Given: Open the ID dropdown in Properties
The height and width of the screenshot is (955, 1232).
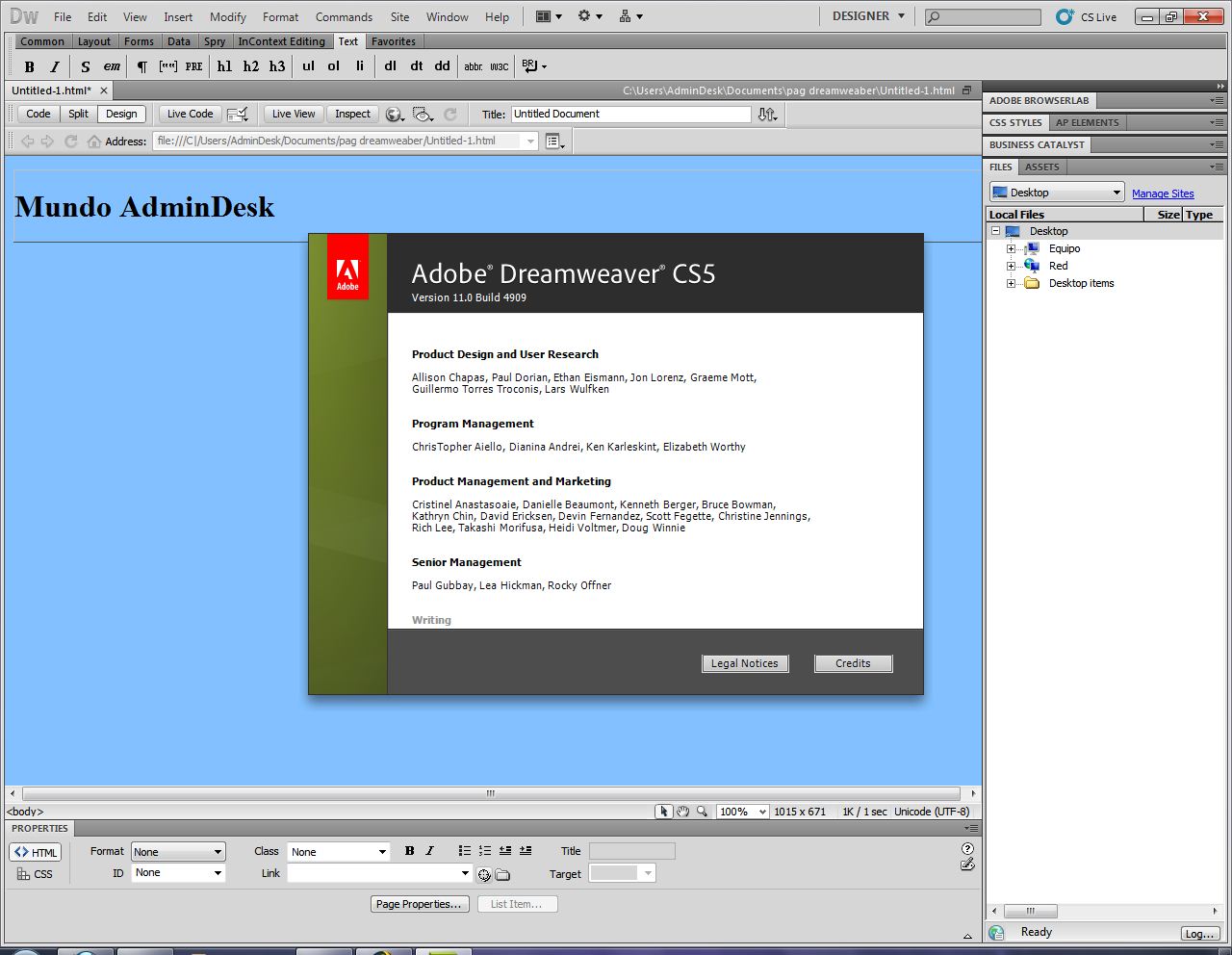Looking at the screenshot, I should (178, 873).
